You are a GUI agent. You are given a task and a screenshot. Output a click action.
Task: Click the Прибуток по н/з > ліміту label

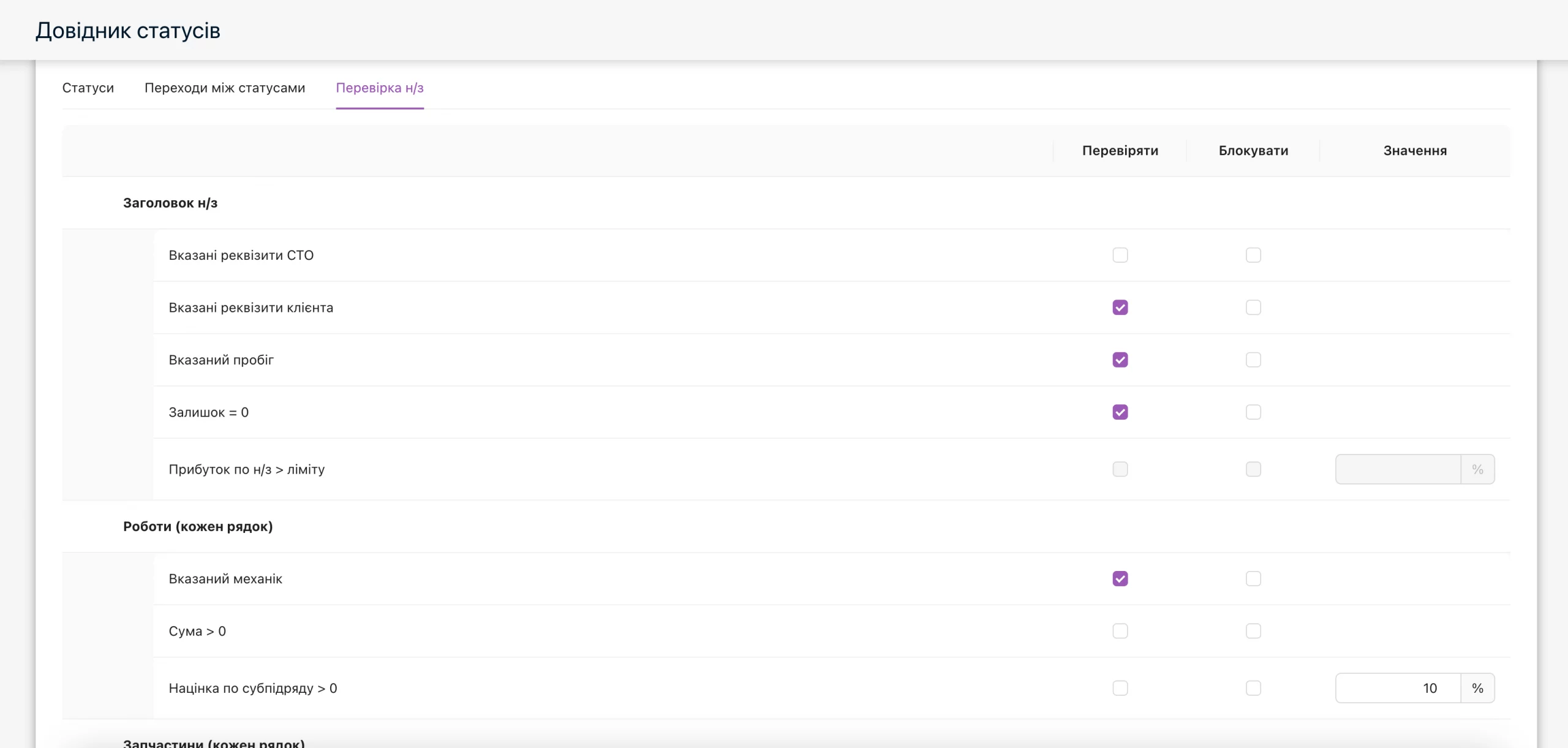(247, 469)
